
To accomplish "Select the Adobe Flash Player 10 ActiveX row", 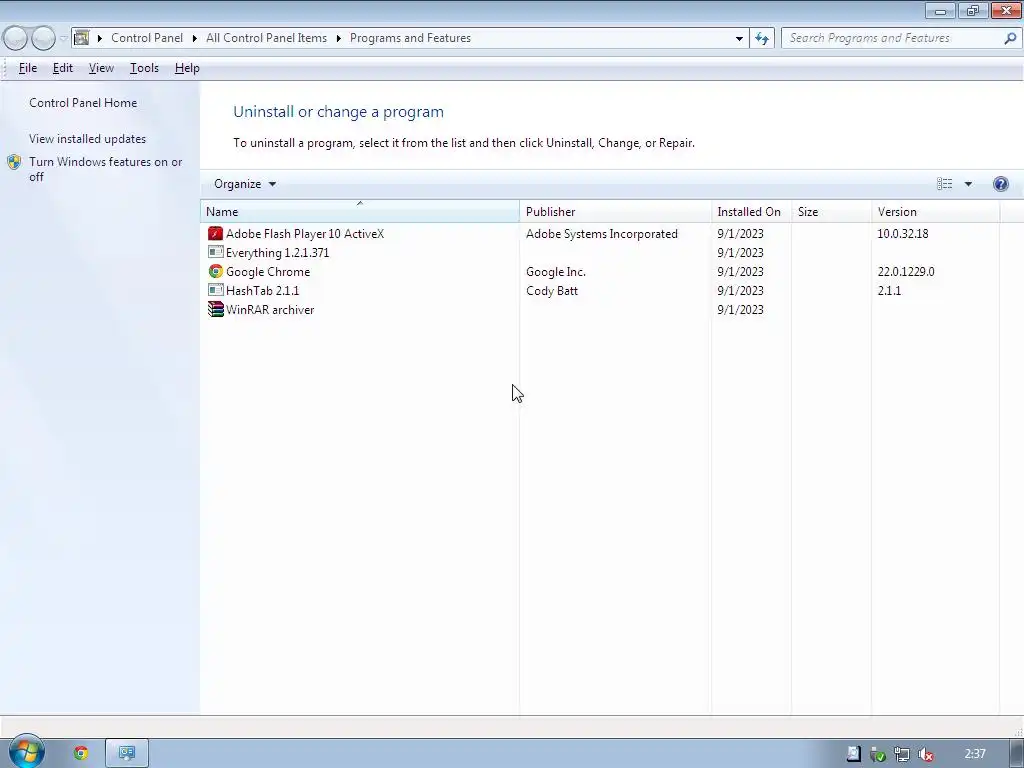I will coord(603,233).
